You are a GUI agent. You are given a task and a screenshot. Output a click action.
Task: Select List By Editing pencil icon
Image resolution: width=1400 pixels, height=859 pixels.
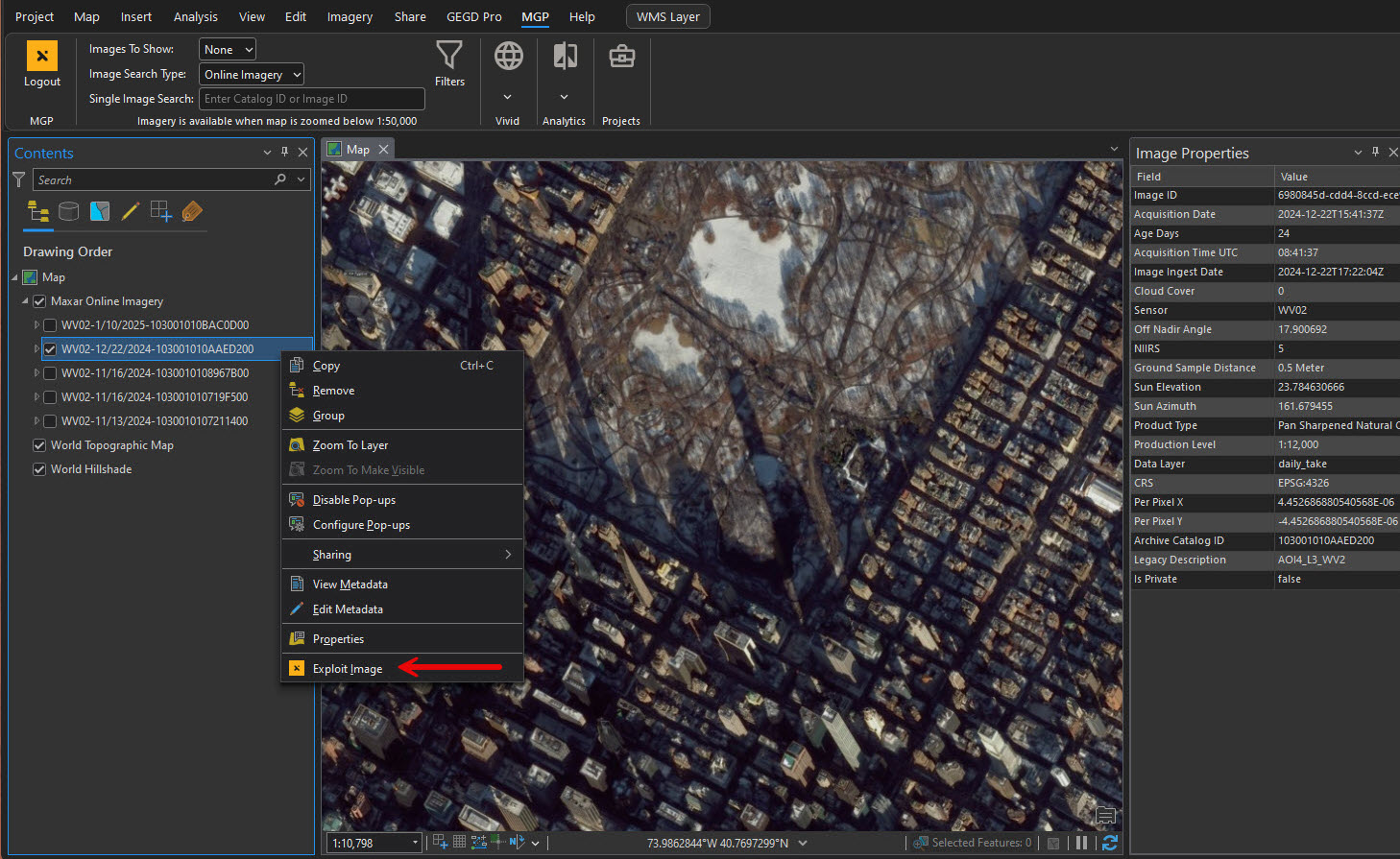click(131, 211)
